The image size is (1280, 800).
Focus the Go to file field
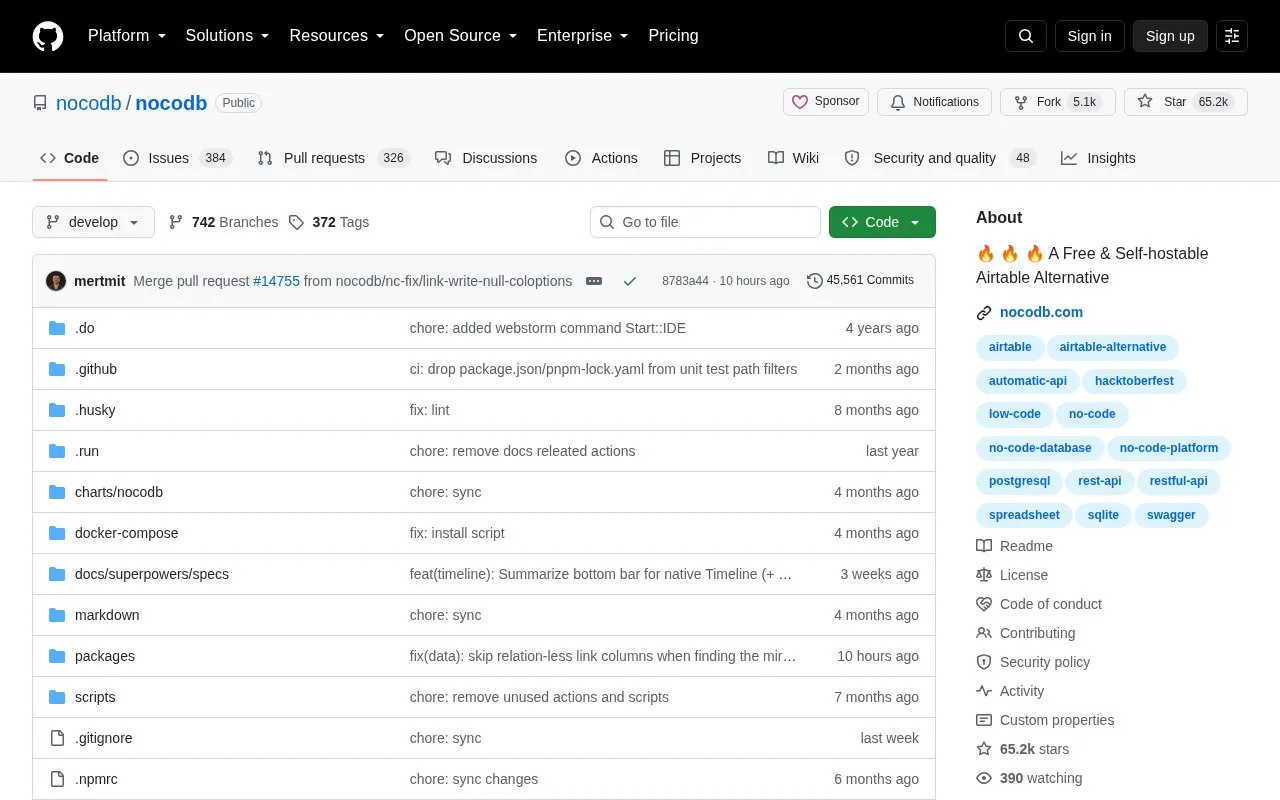(705, 222)
